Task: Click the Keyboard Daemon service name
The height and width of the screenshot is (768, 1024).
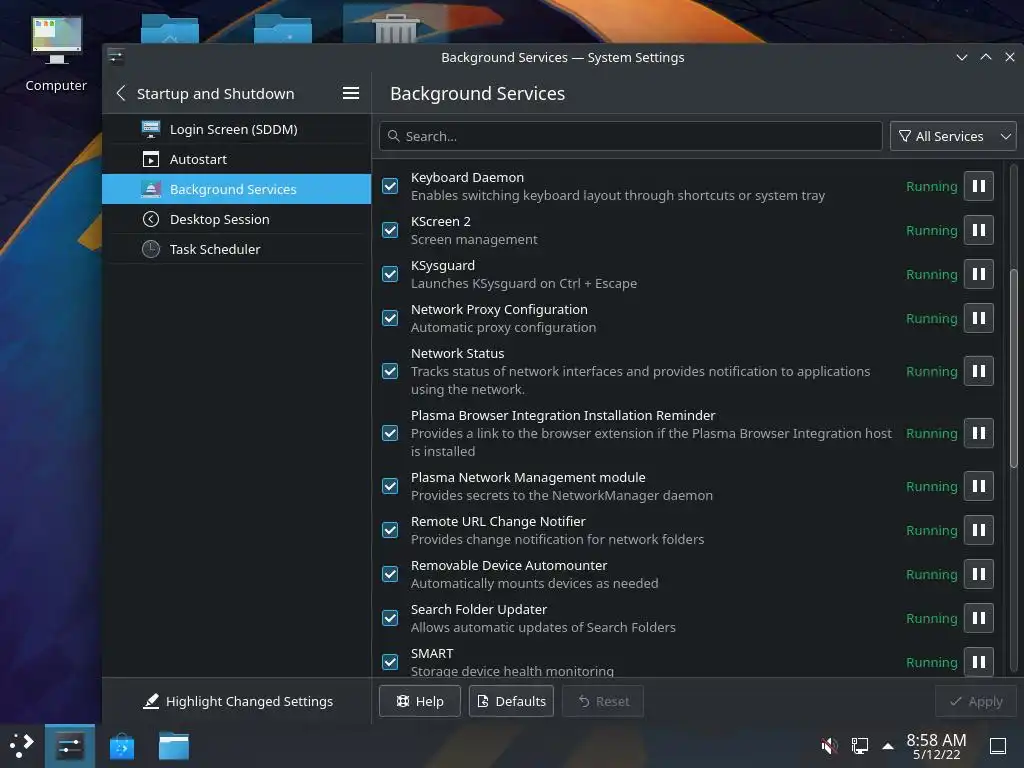Action: 467,177
